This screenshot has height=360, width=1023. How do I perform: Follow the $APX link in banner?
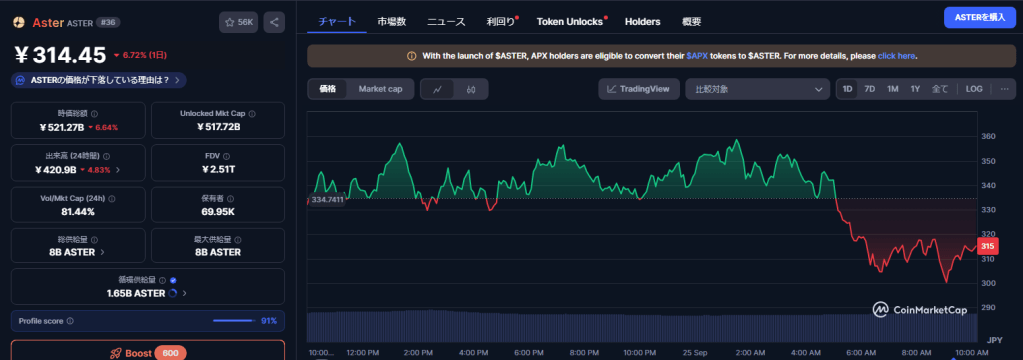697,56
